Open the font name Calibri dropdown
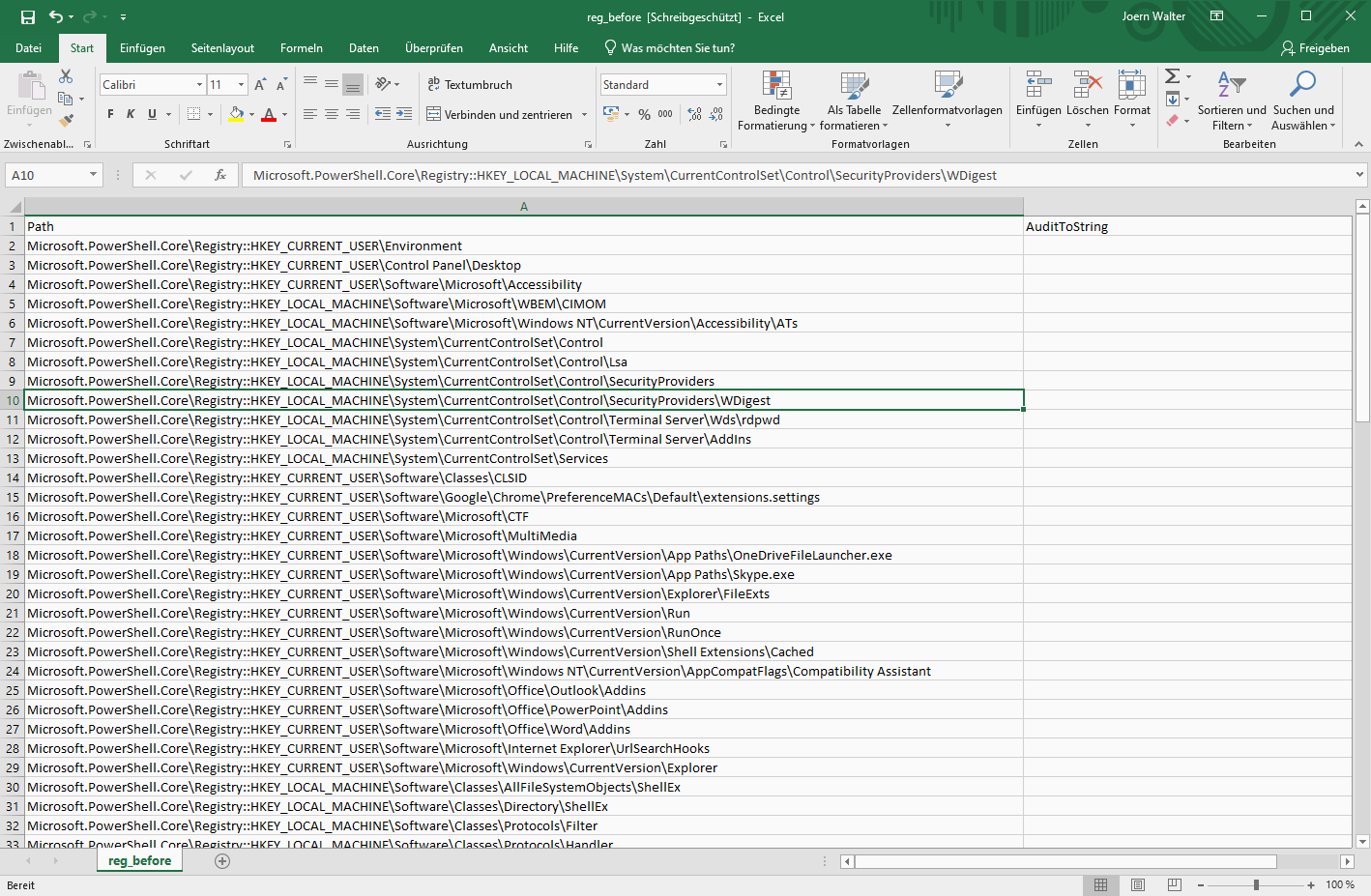The height and width of the screenshot is (896, 1371). point(199,85)
